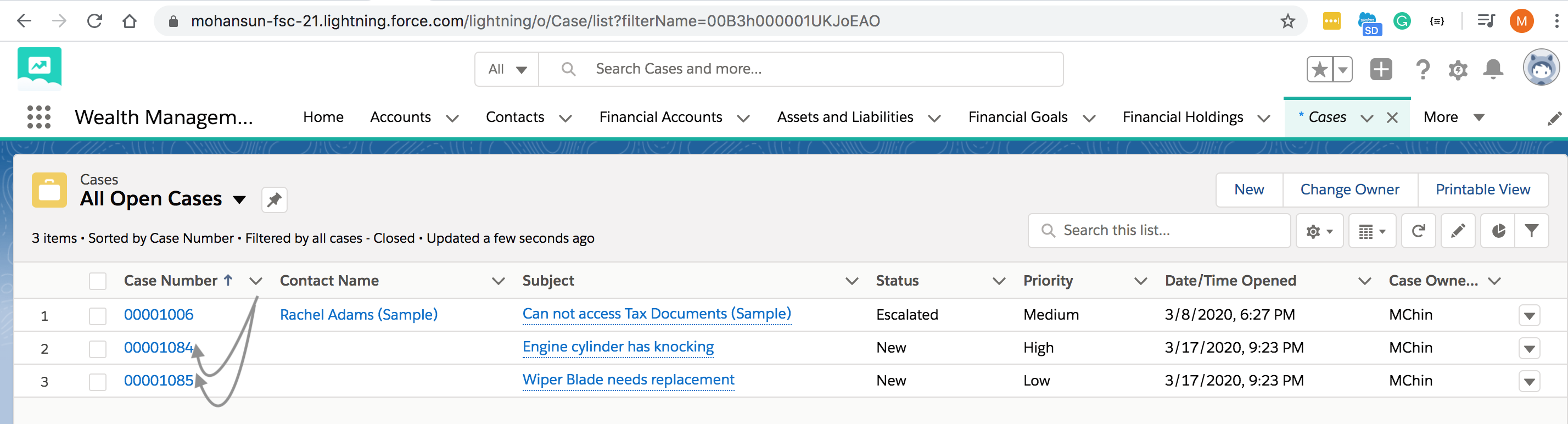The width and height of the screenshot is (1568, 424).
Task: Show charts panel for list
Action: 1498,230
